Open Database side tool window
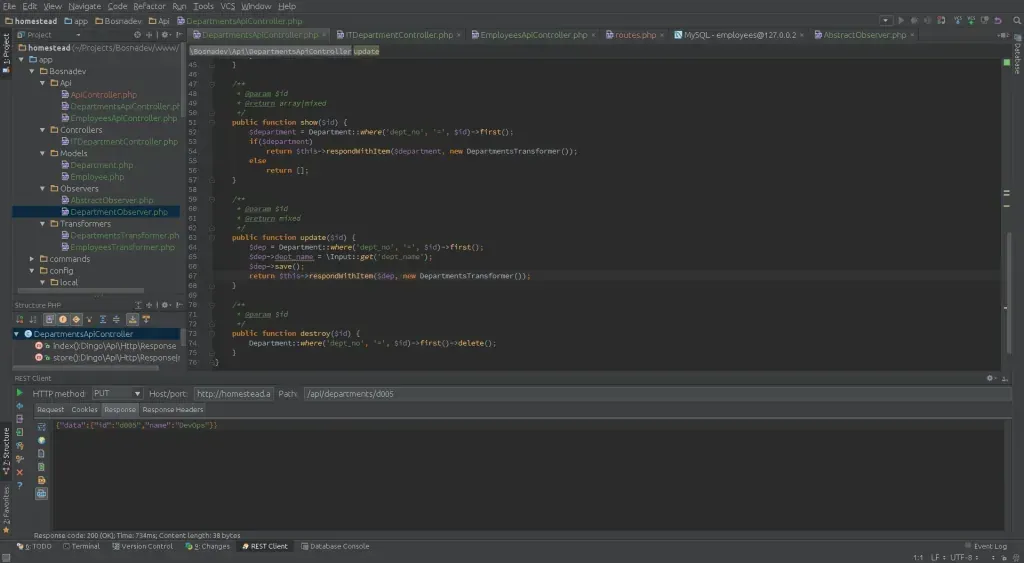The image size is (1024, 563). [1017, 55]
